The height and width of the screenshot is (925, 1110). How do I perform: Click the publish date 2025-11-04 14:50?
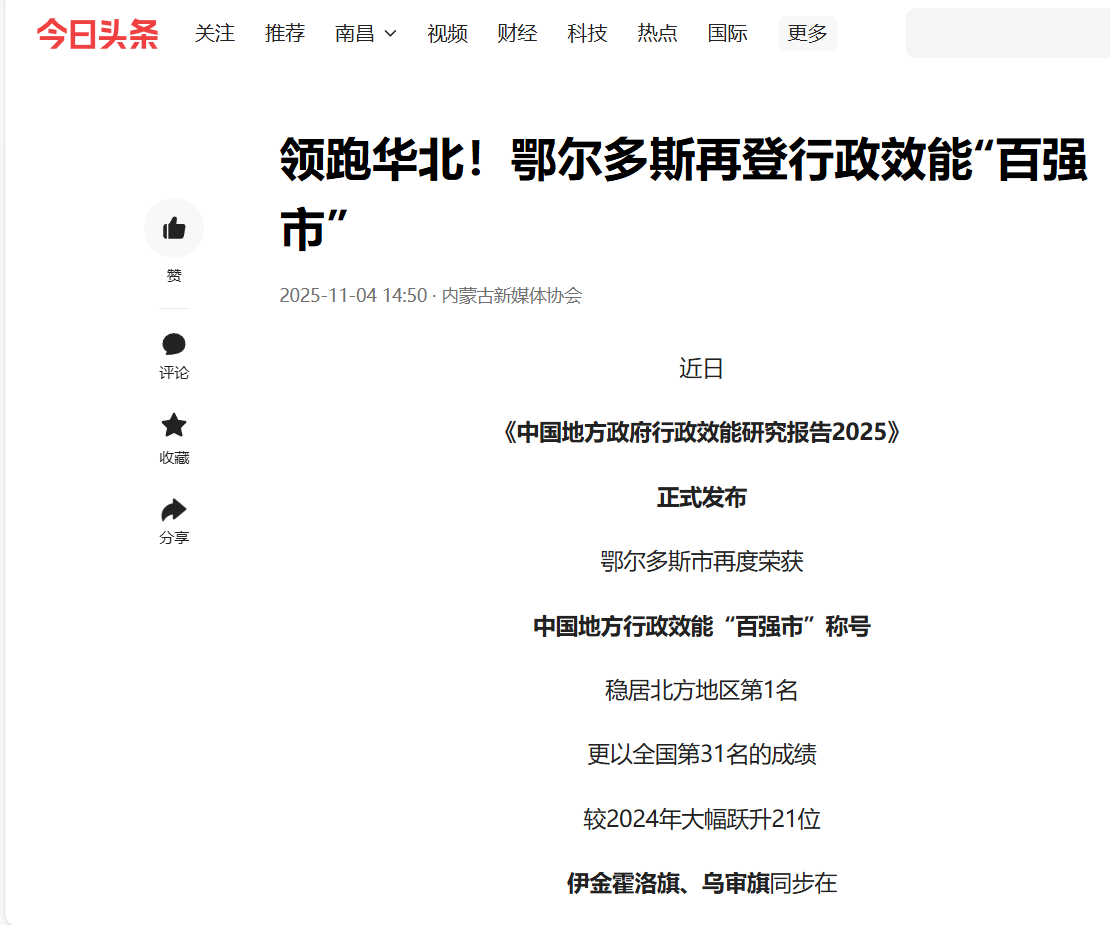click(352, 296)
